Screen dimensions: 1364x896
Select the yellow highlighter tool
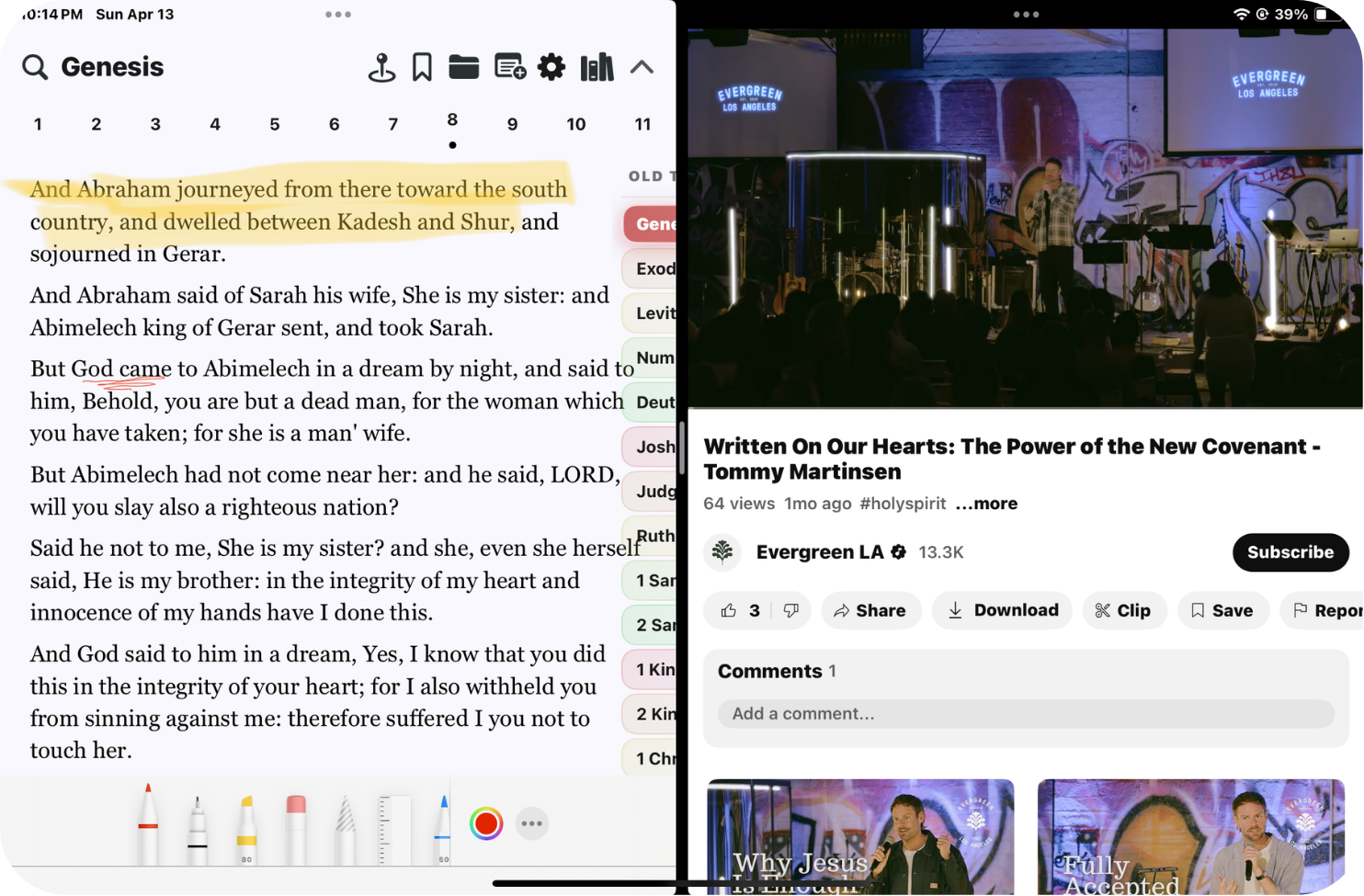pyautogui.click(x=246, y=826)
